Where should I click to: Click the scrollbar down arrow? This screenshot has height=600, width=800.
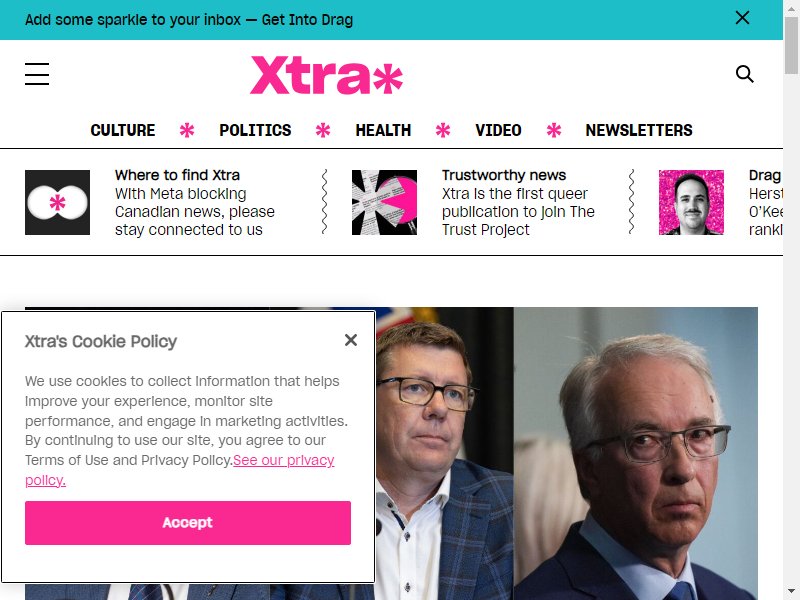point(791,592)
